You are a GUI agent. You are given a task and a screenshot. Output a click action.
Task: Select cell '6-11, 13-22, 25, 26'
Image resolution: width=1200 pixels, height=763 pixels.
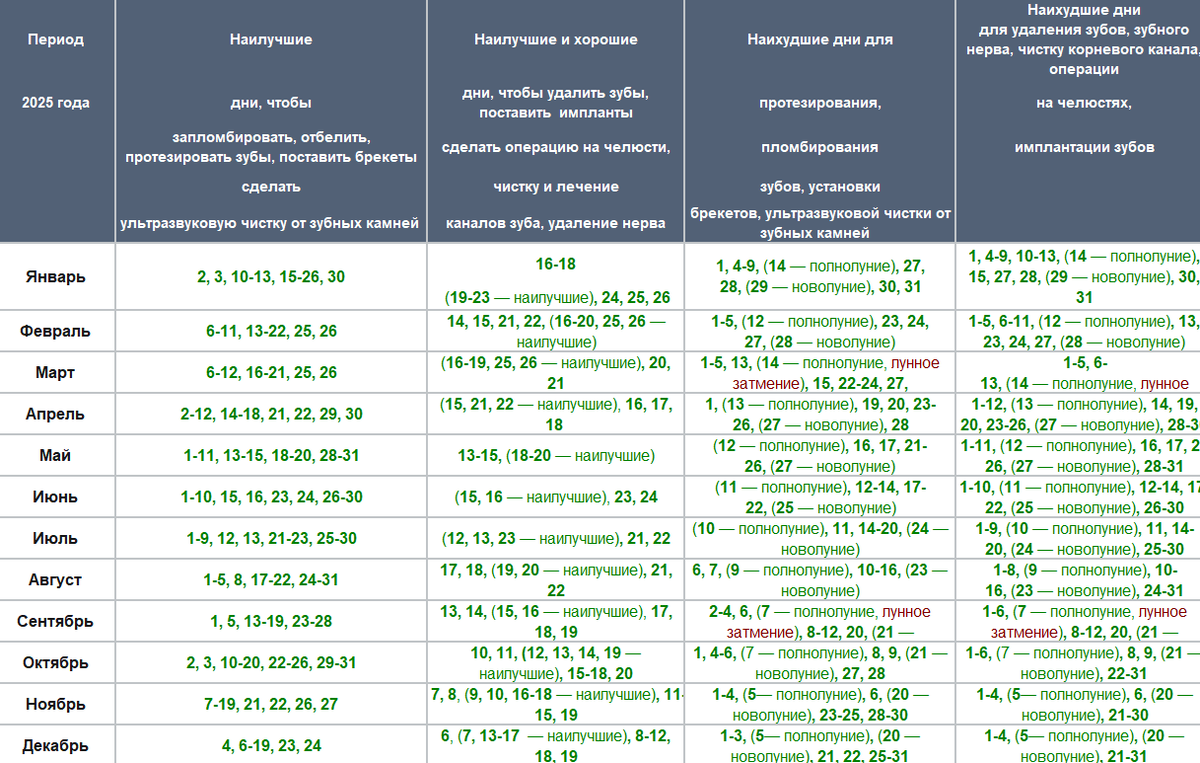270,331
